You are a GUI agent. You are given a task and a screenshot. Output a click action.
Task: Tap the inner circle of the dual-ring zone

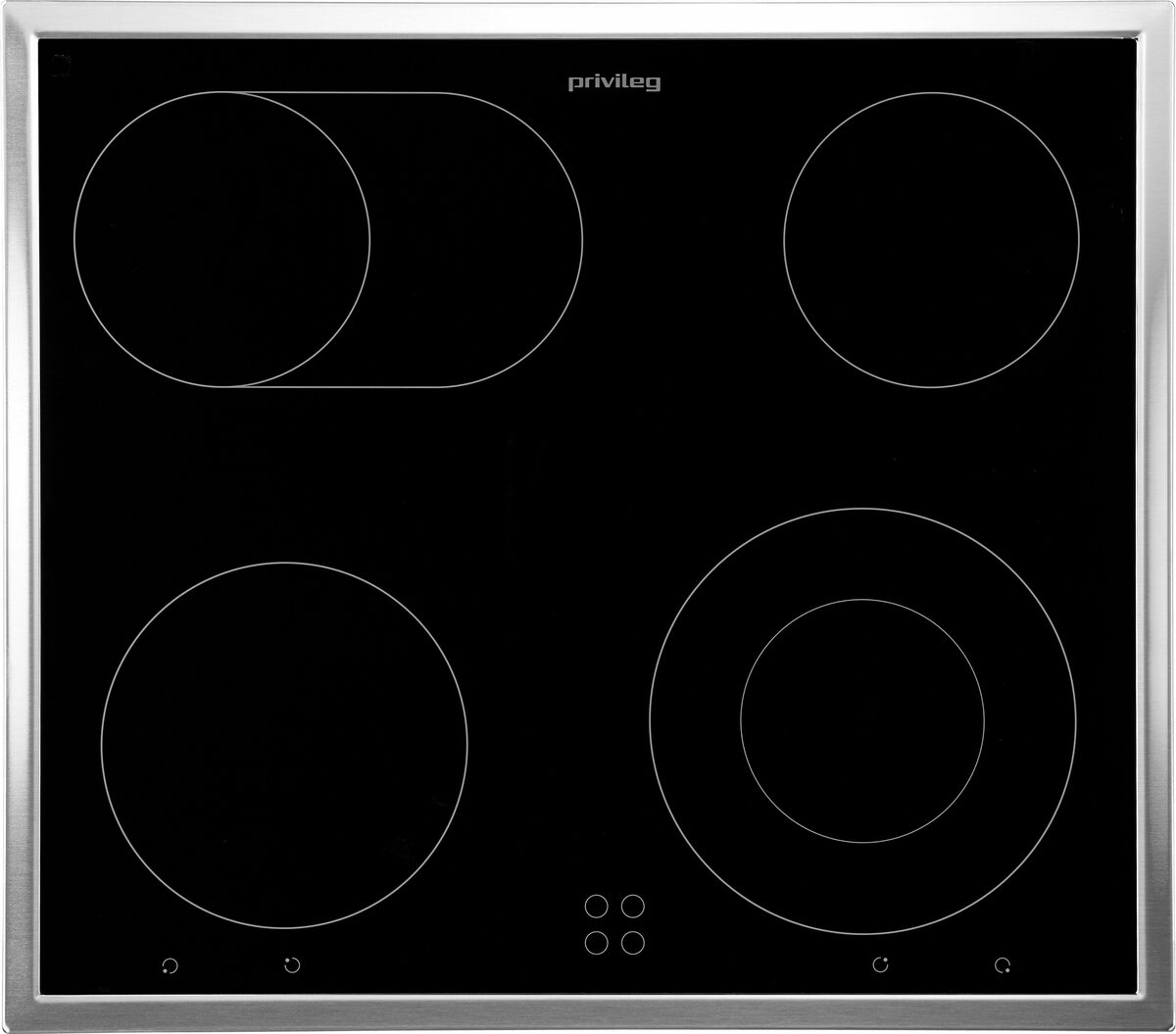(x=862, y=720)
